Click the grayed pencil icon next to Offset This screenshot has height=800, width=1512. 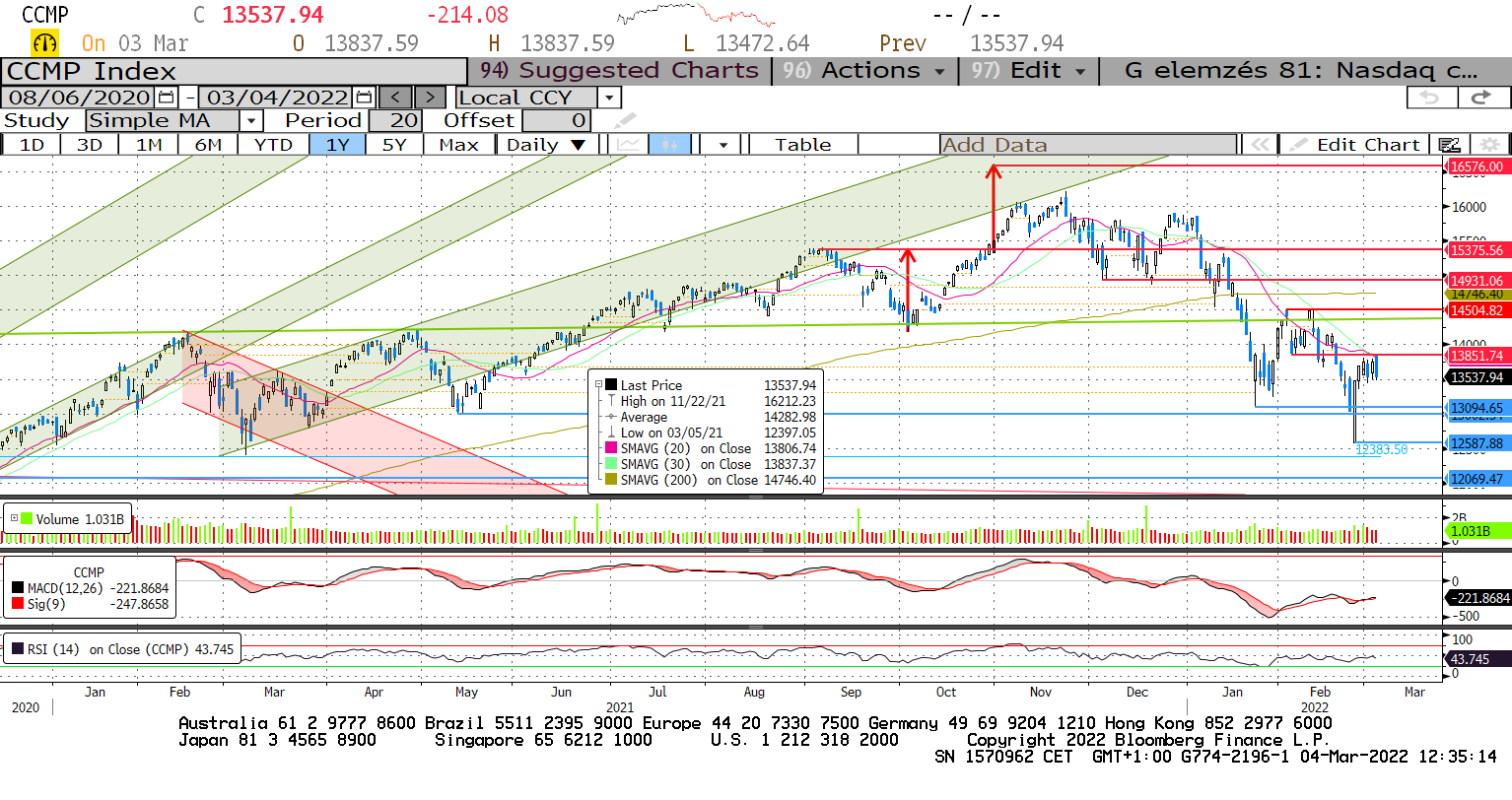[x=625, y=120]
